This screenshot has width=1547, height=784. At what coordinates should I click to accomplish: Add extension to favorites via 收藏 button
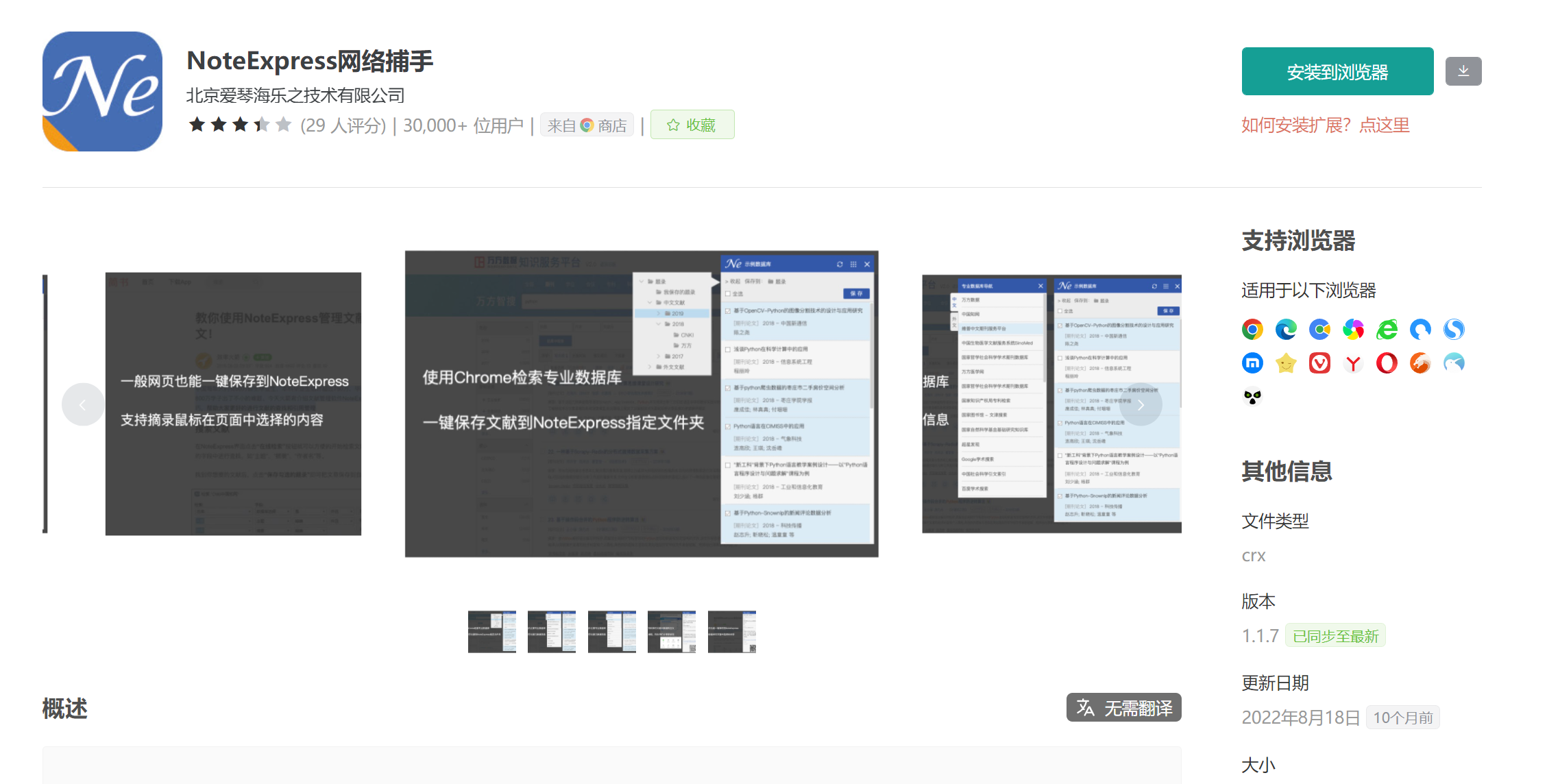coord(692,125)
